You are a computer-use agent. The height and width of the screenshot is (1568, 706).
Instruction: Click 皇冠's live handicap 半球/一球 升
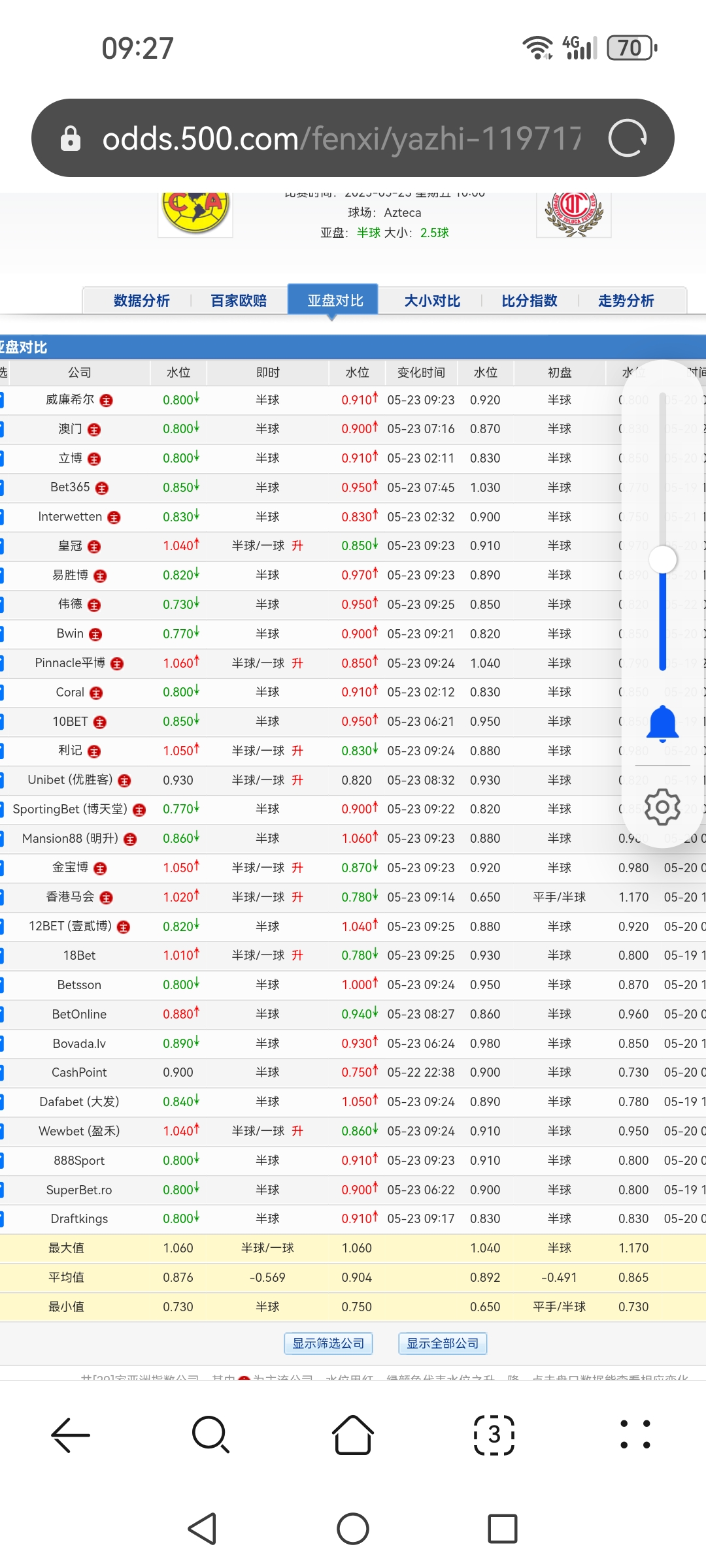click(x=267, y=546)
